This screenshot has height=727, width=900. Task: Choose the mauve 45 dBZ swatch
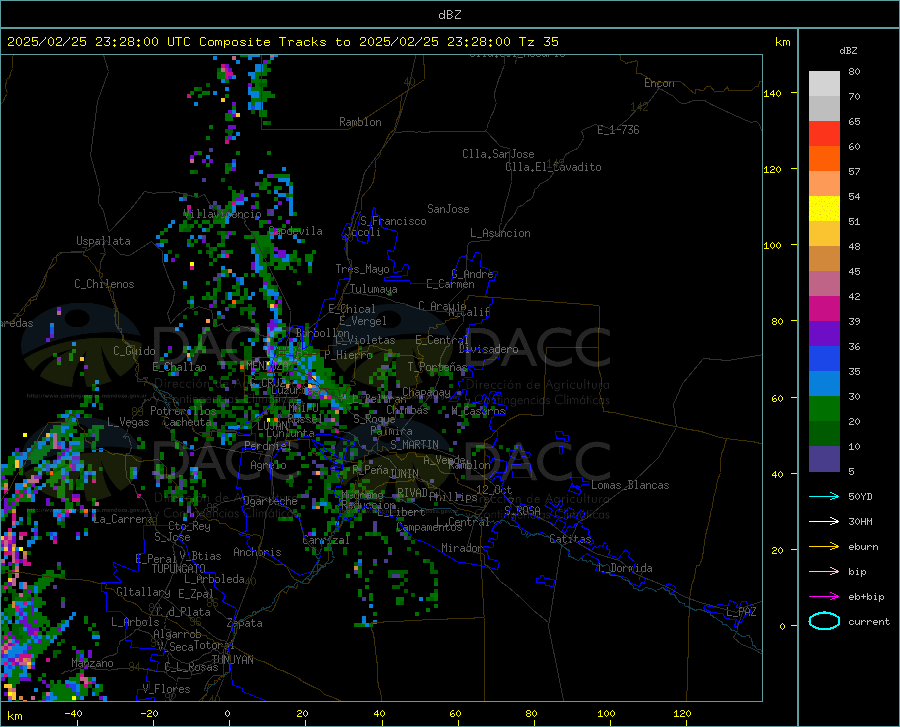824,284
